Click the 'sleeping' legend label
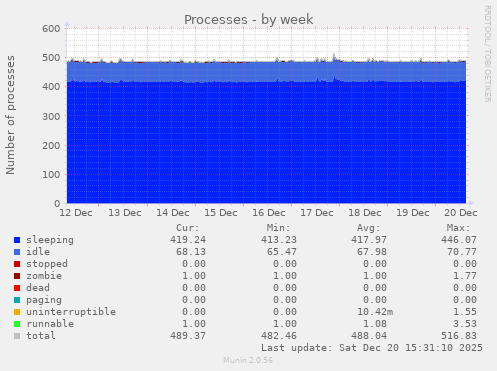The width and height of the screenshot is (497, 371). [x=50, y=240]
